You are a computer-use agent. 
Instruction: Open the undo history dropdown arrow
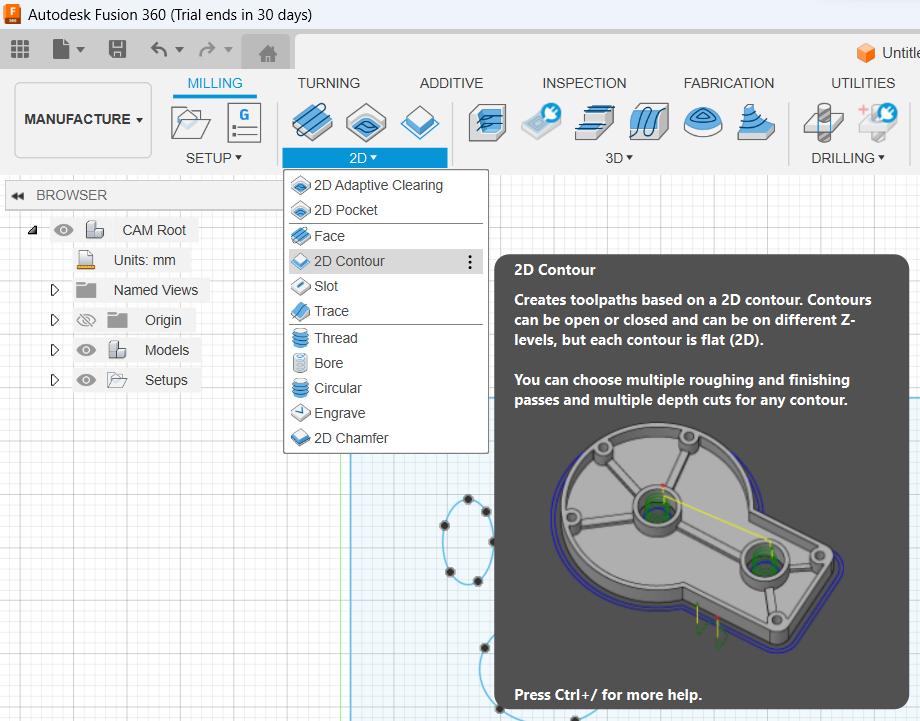pos(180,49)
